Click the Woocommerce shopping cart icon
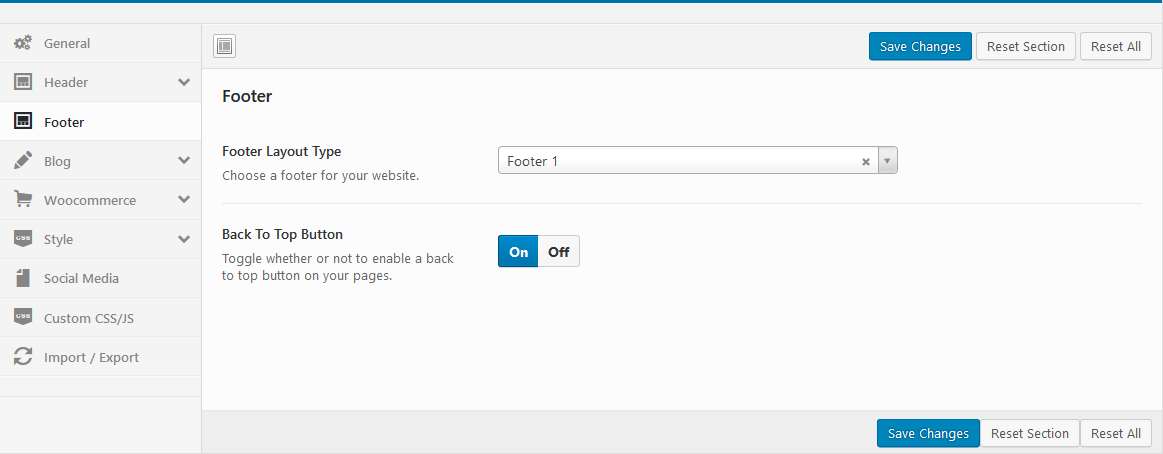Screen dimensions: 1163x454 [22, 200]
